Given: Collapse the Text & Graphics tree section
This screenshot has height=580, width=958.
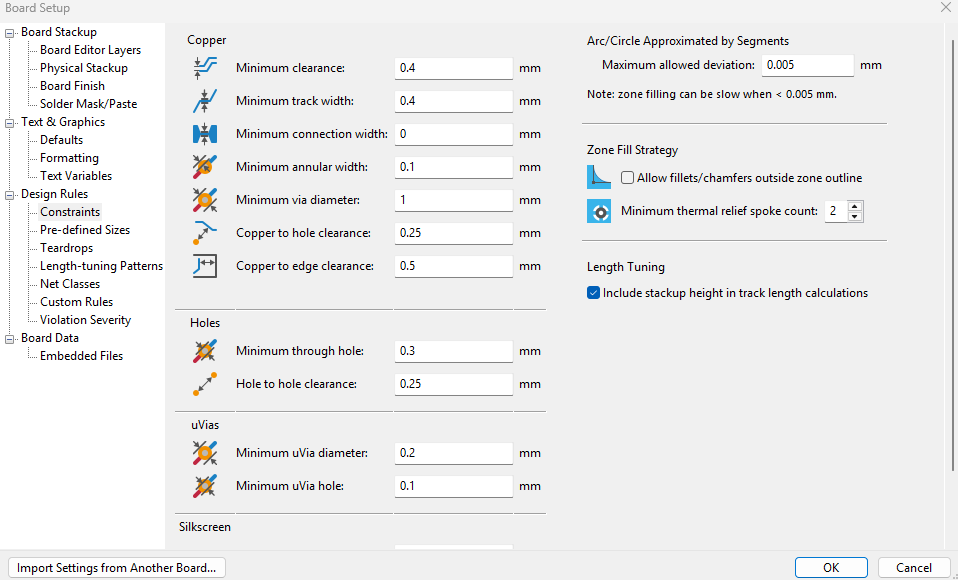Looking at the screenshot, I should click(x=11, y=122).
